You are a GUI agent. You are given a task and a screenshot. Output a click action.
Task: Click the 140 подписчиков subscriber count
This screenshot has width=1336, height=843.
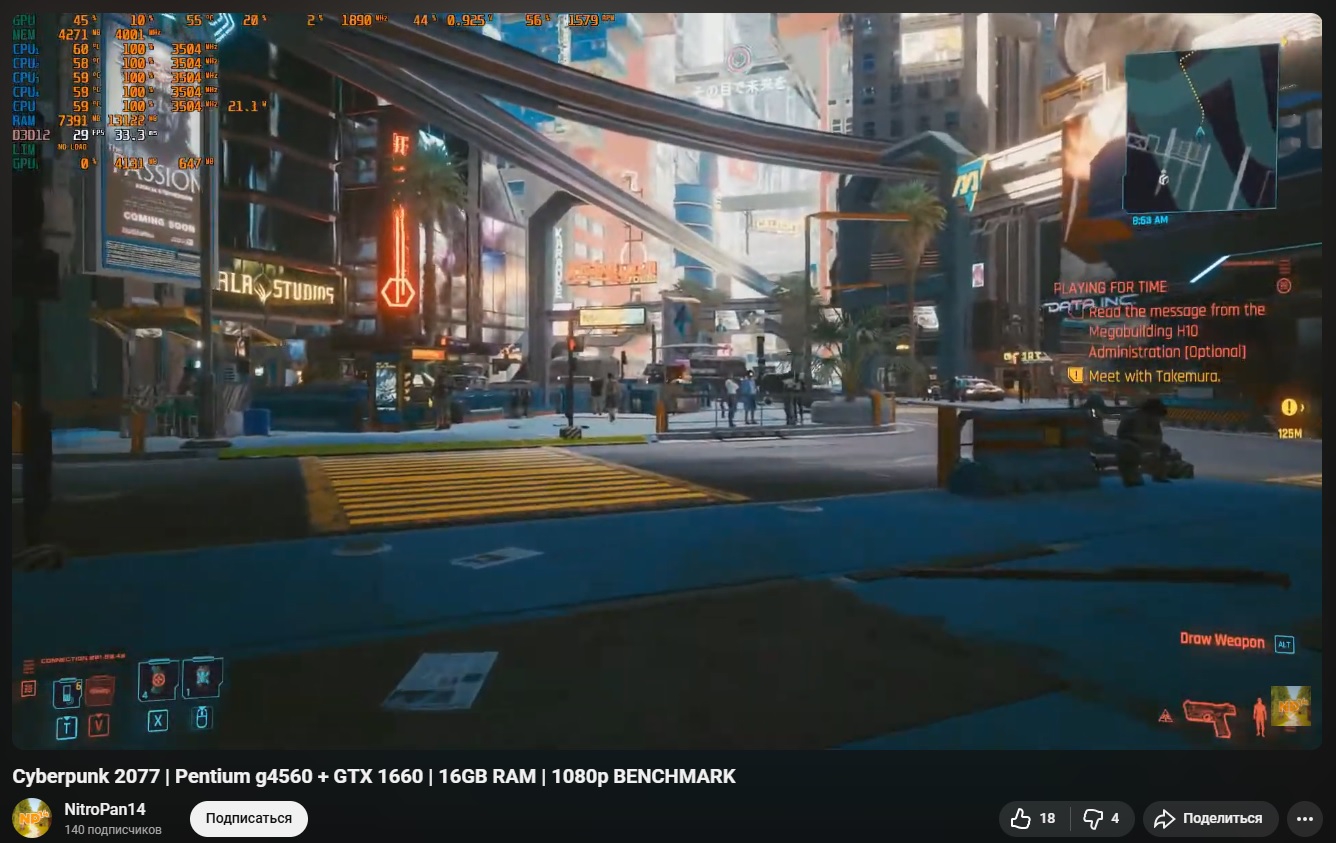(x=113, y=830)
